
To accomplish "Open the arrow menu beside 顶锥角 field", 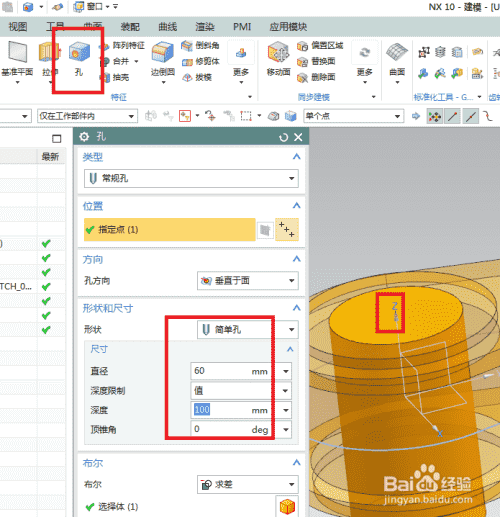I will pyautogui.click(x=286, y=429).
